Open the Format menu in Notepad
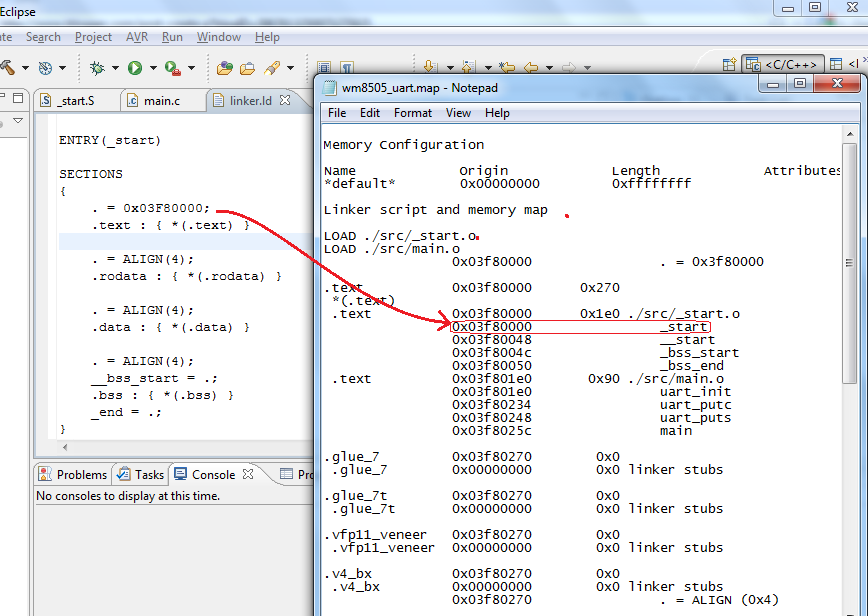This screenshot has height=616, width=868. coord(412,113)
